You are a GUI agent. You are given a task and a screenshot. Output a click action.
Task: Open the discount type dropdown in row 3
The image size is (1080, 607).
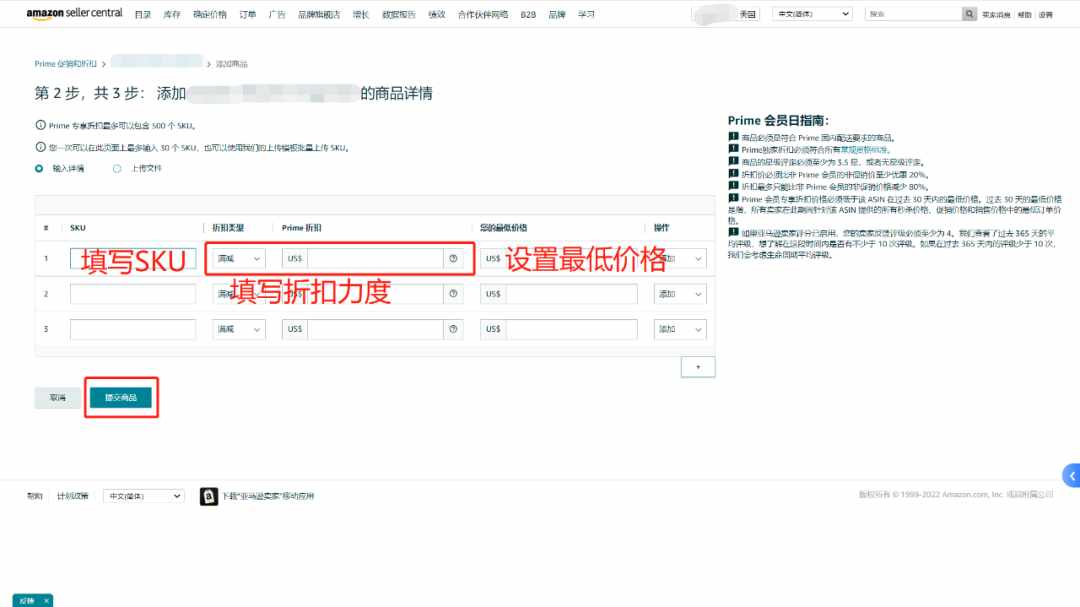point(238,329)
